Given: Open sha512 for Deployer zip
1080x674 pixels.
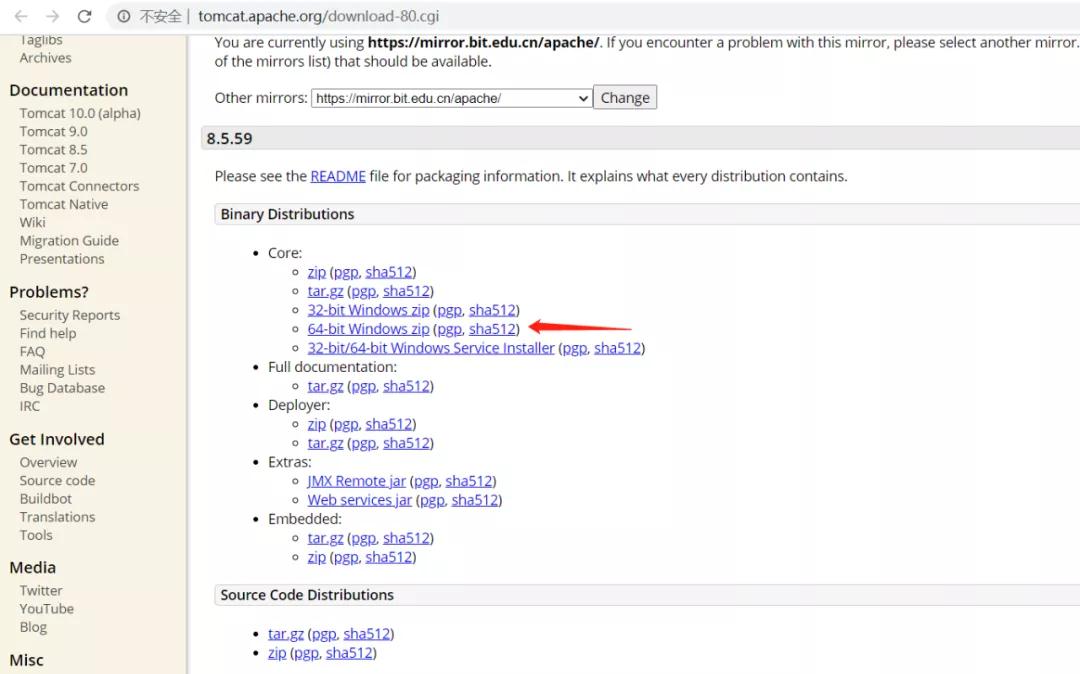Looking at the screenshot, I should tap(389, 424).
